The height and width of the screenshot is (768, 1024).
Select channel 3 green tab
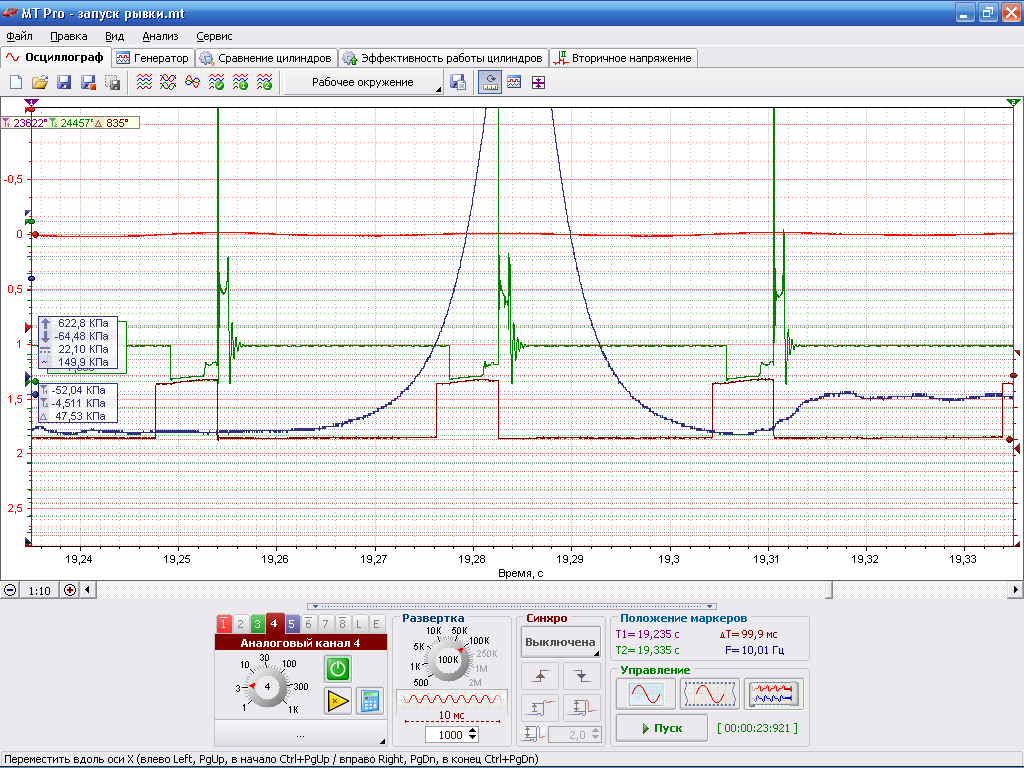(x=257, y=624)
